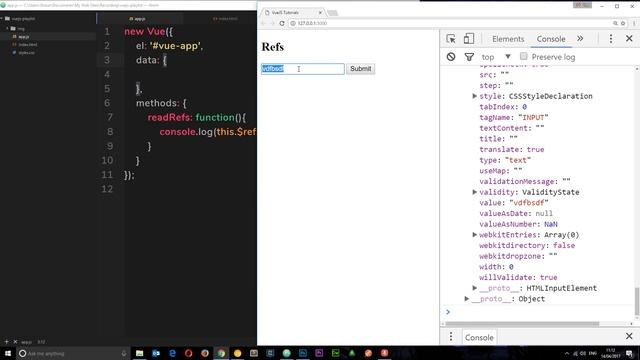Collapse the root project folder in the editor sidebar
The width and height of the screenshot is (640, 360).
coord(2,19)
